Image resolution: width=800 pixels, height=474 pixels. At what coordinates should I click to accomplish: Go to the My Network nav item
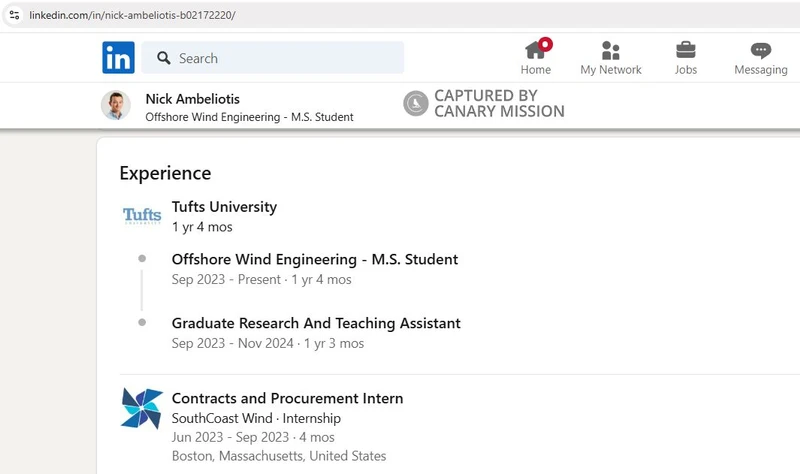click(x=610, y=58)
